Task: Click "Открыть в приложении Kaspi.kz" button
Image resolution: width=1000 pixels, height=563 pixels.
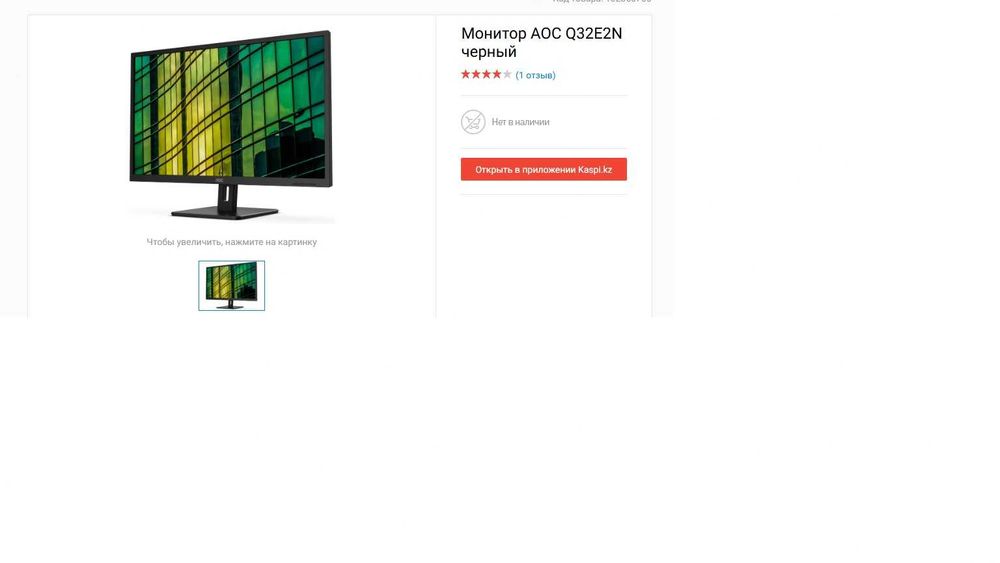Action: (x=543, y=170)
